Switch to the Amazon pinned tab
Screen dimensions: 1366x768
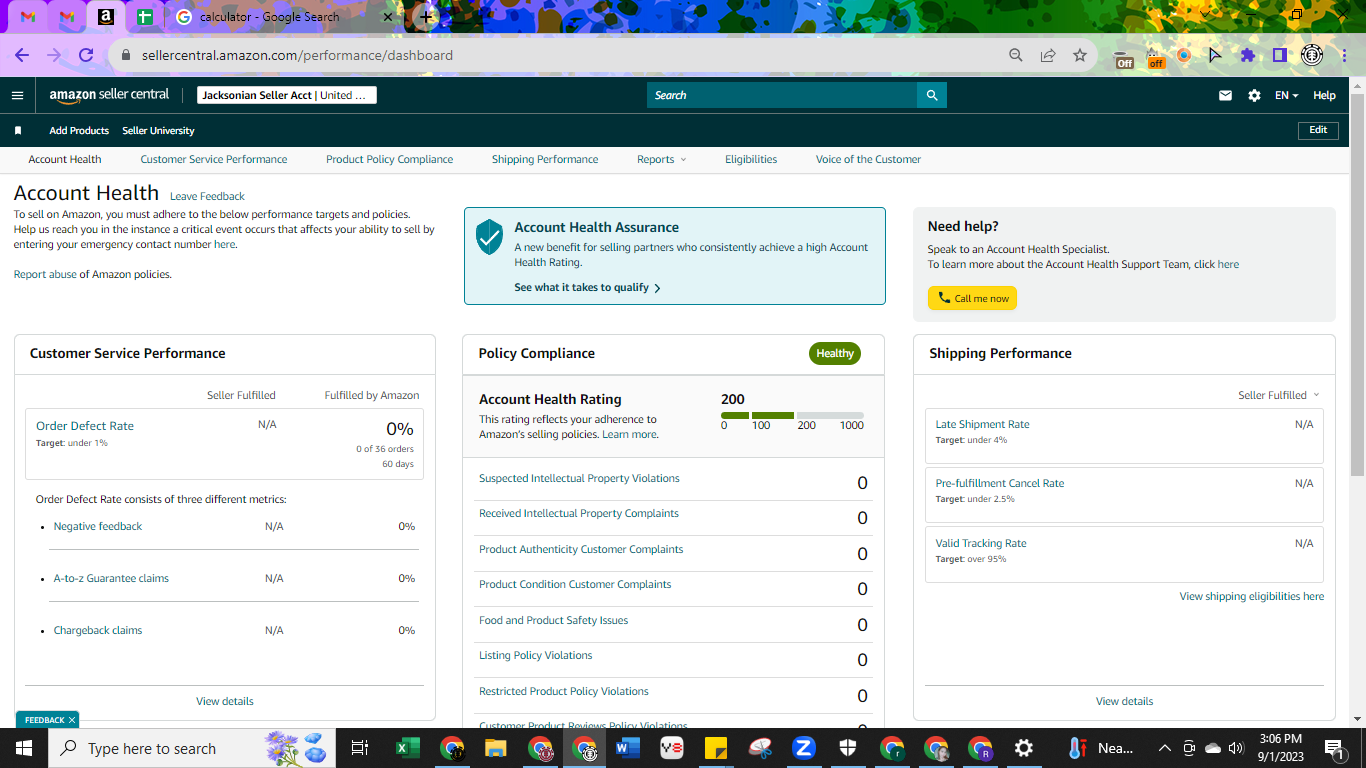[106, 17]
